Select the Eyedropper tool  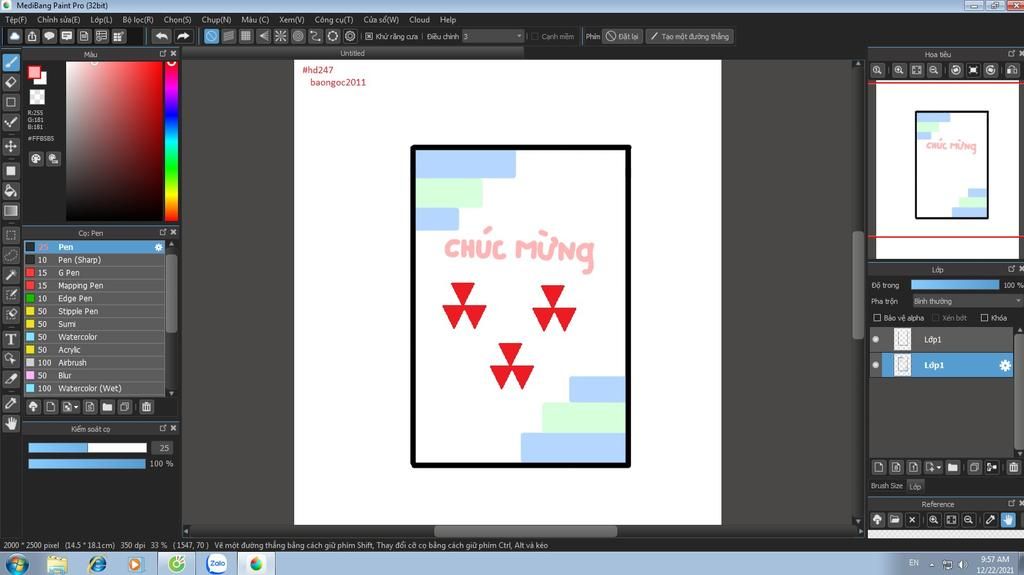coord(11,403)
